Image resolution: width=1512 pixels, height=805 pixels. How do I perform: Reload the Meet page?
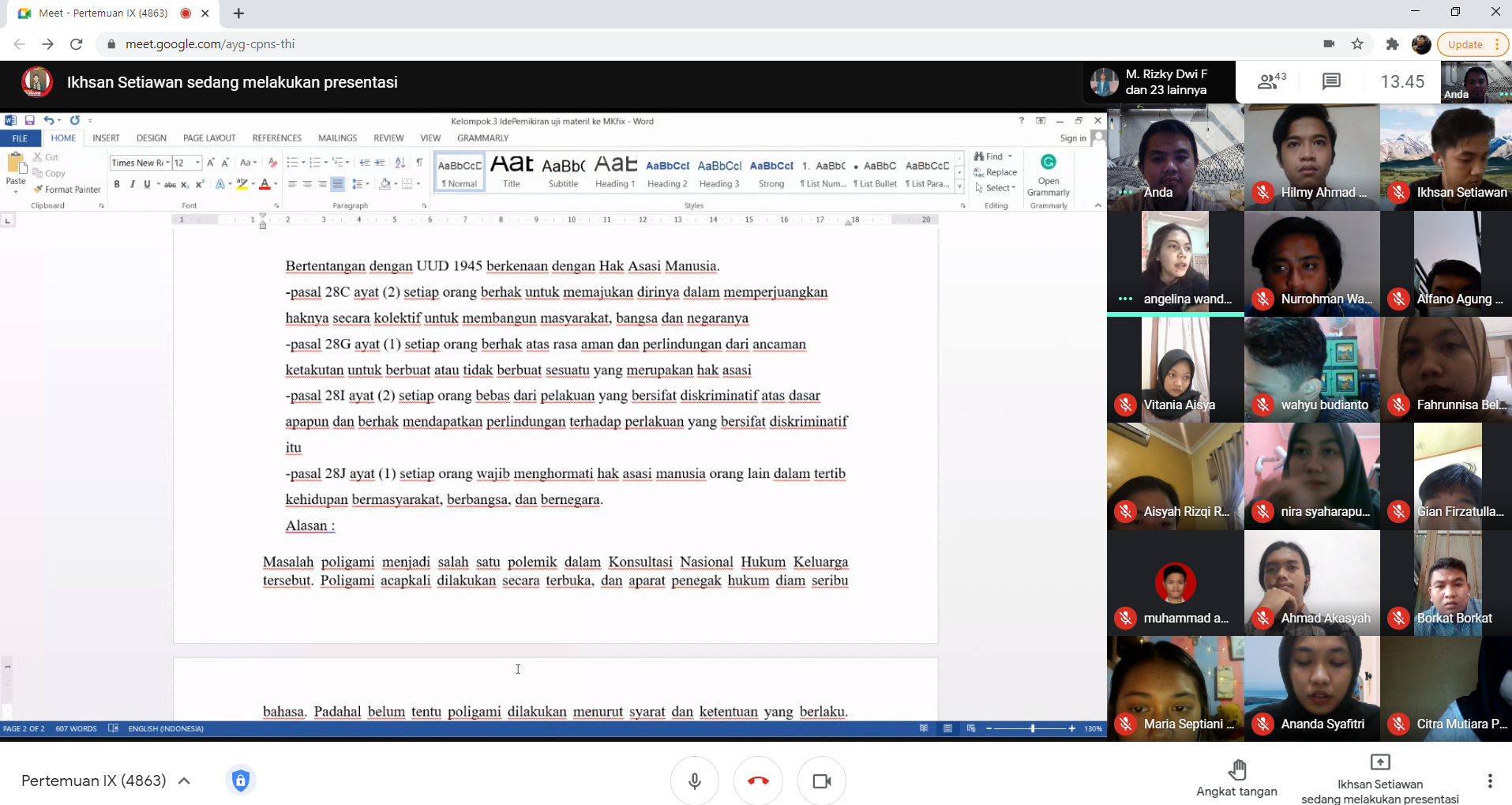(77, 44)
